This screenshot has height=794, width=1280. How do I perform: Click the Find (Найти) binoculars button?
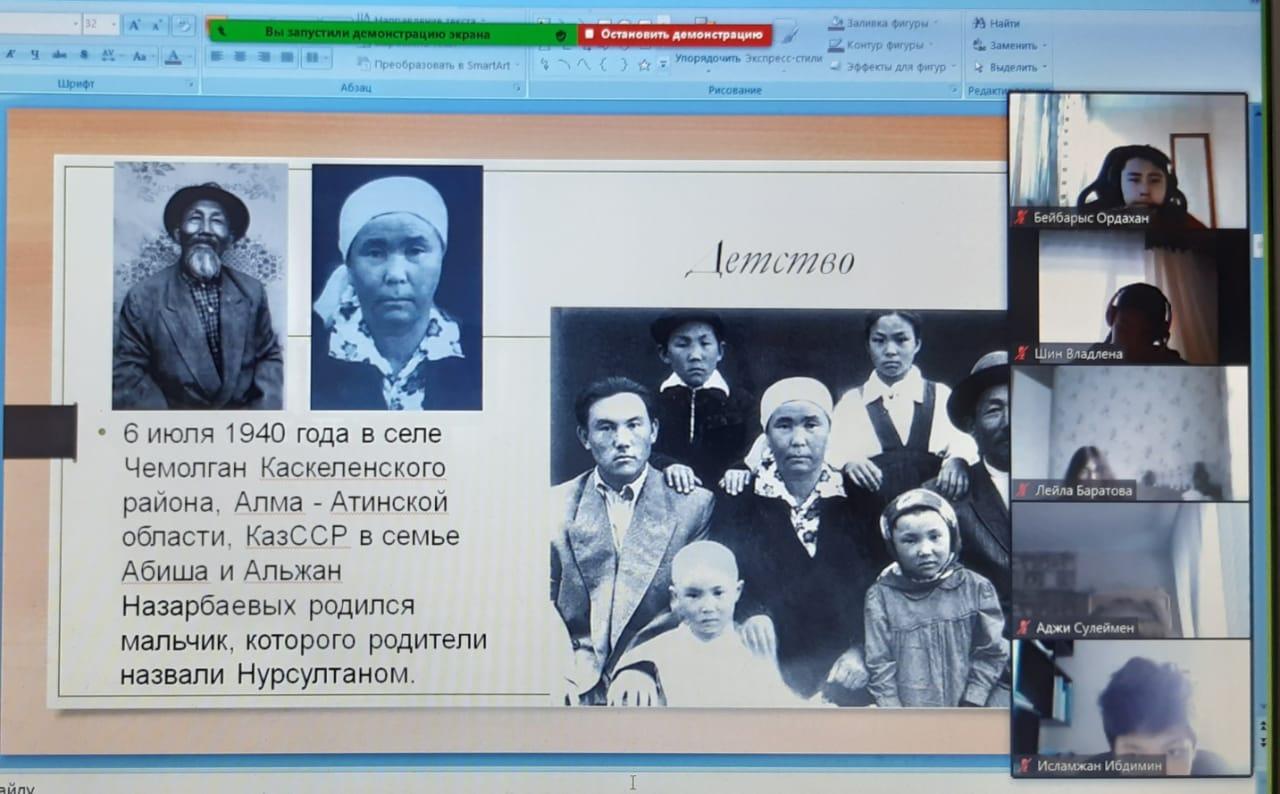(996, 23)
